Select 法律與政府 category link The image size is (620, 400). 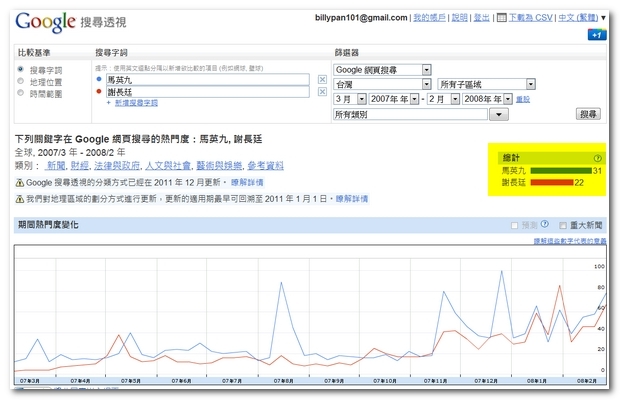point(117,166)
